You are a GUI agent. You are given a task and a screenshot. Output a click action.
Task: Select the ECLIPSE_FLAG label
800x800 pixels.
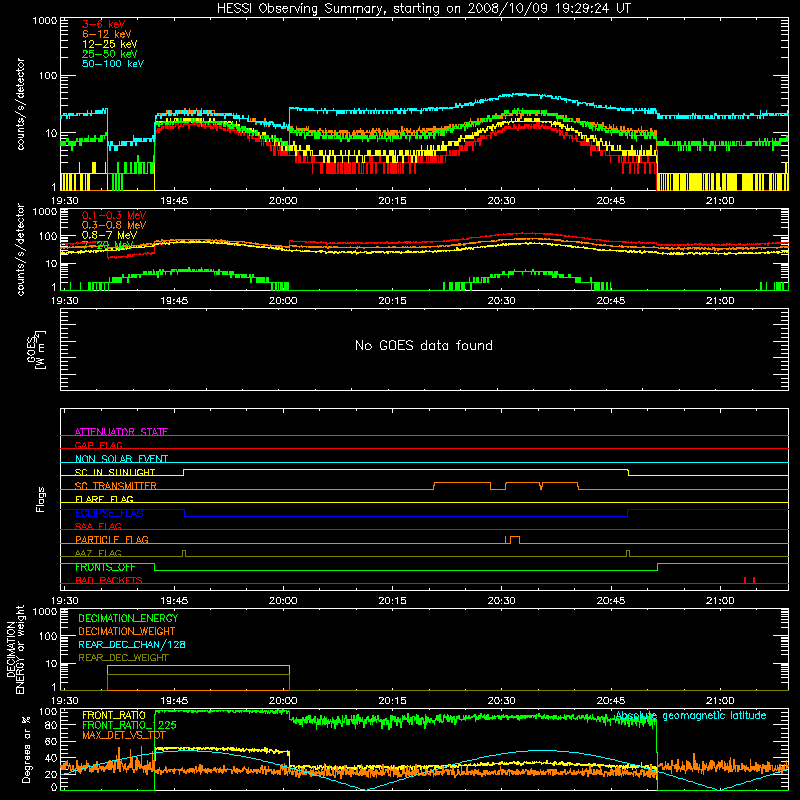[x=109, y=513]
